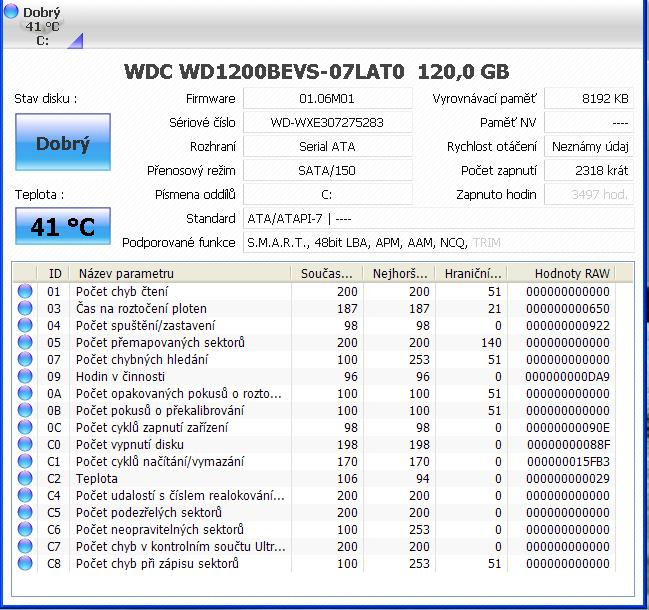Click transfer mode field SATA/150
The image size is (649, 610).
click(327, 171)
